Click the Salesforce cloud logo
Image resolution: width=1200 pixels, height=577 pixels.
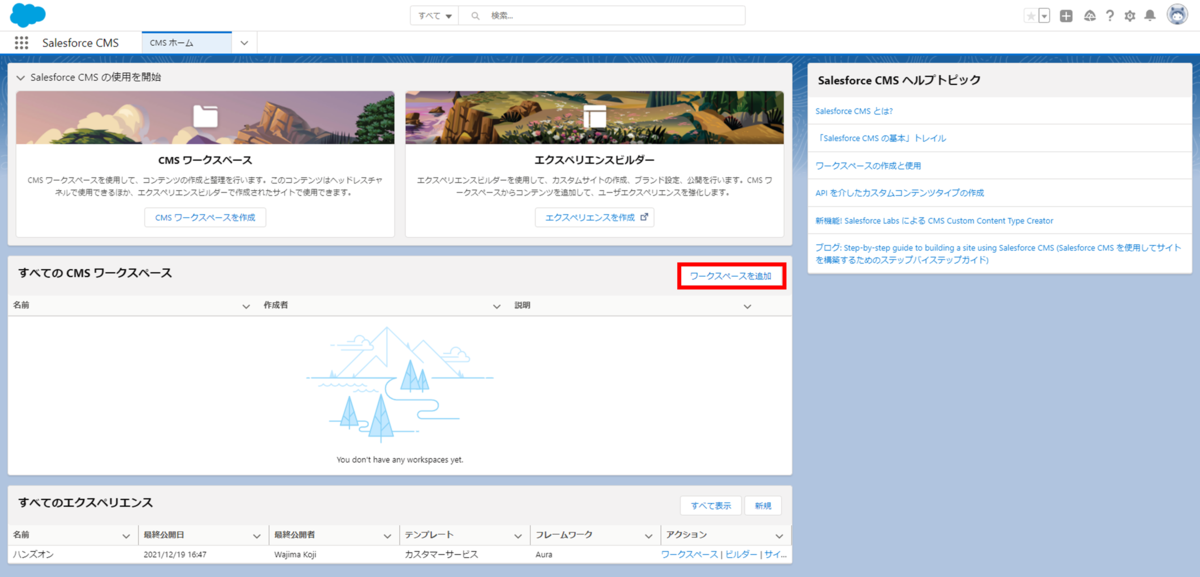pos(28,15)
